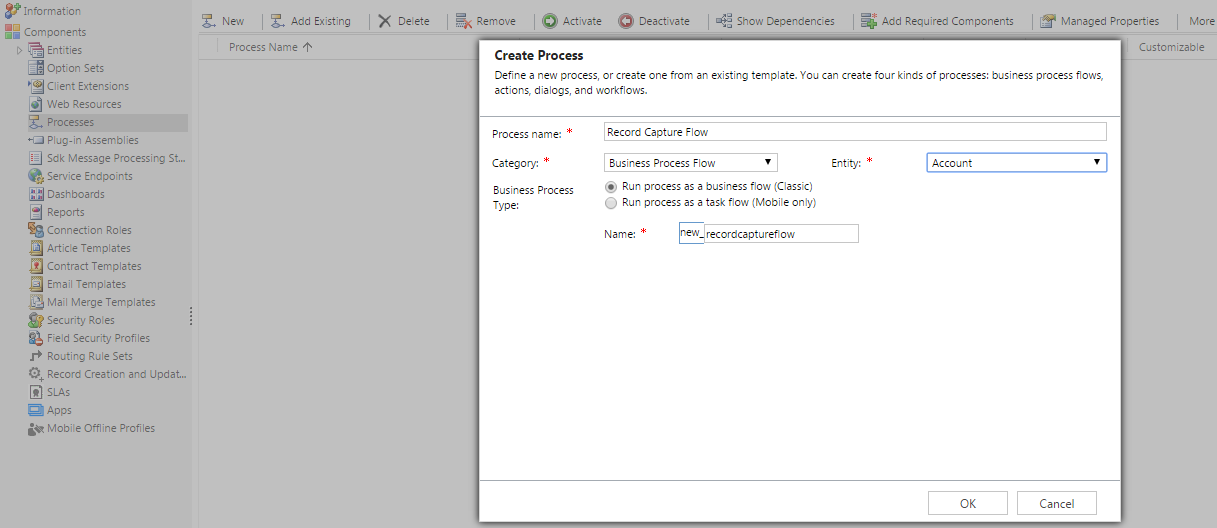
Task: Click the Client Extensions icon
Action: [36, 86]
